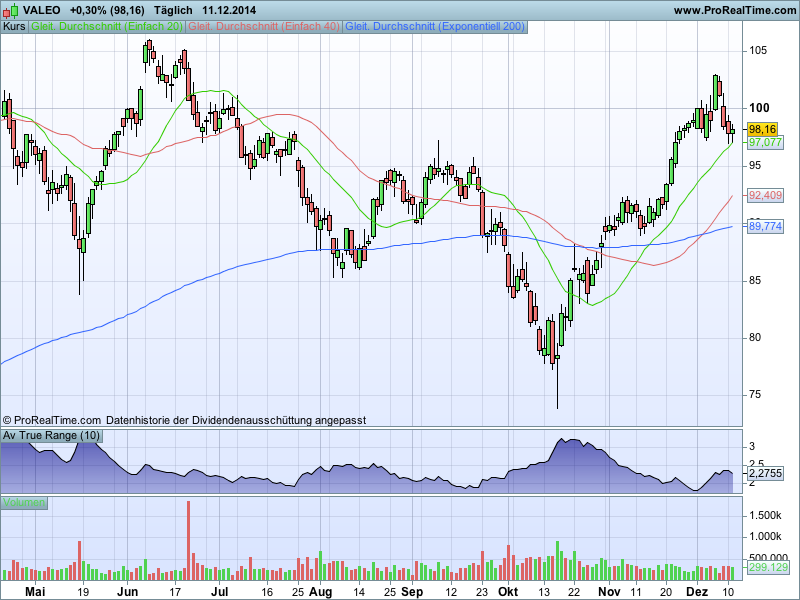Select the Gleit. Durchschnitt (Exponentiell 200) label

pos(435,27)
